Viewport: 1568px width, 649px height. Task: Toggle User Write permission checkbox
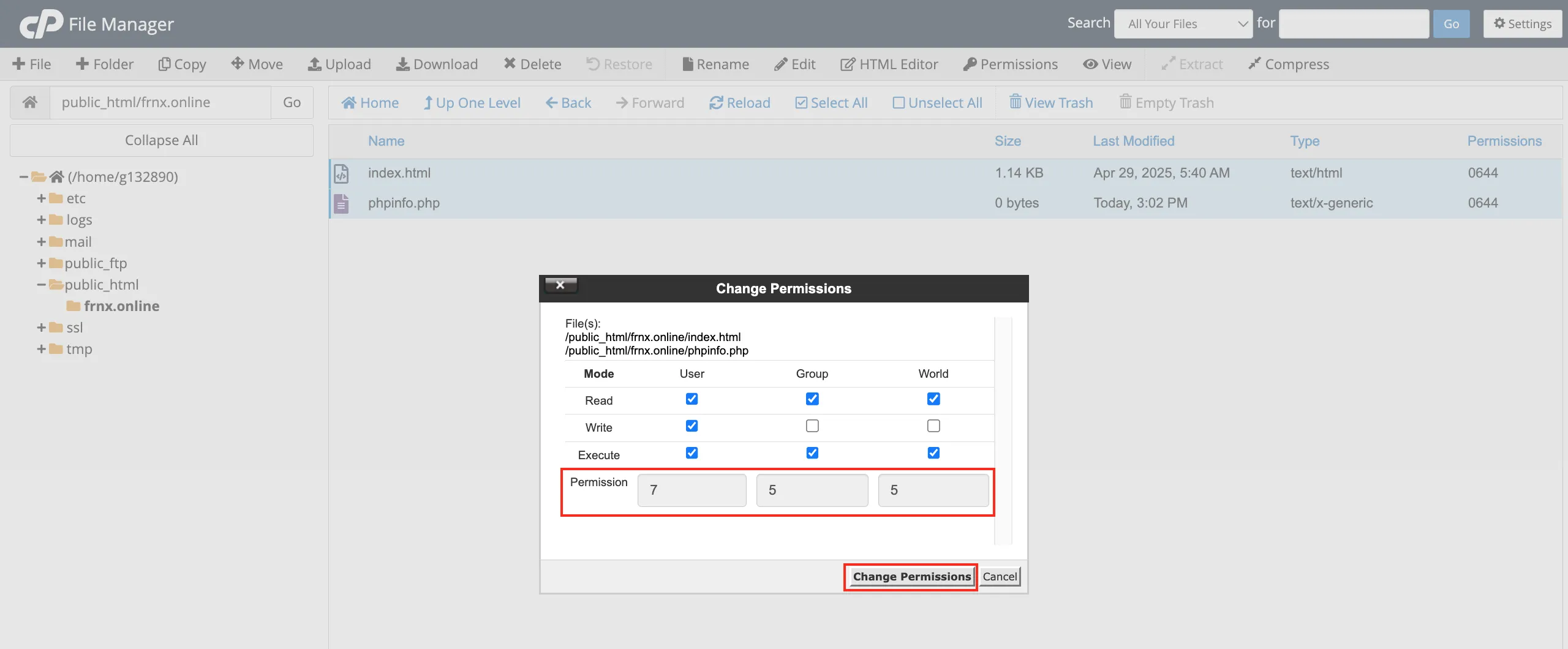[x=692, y=426]
